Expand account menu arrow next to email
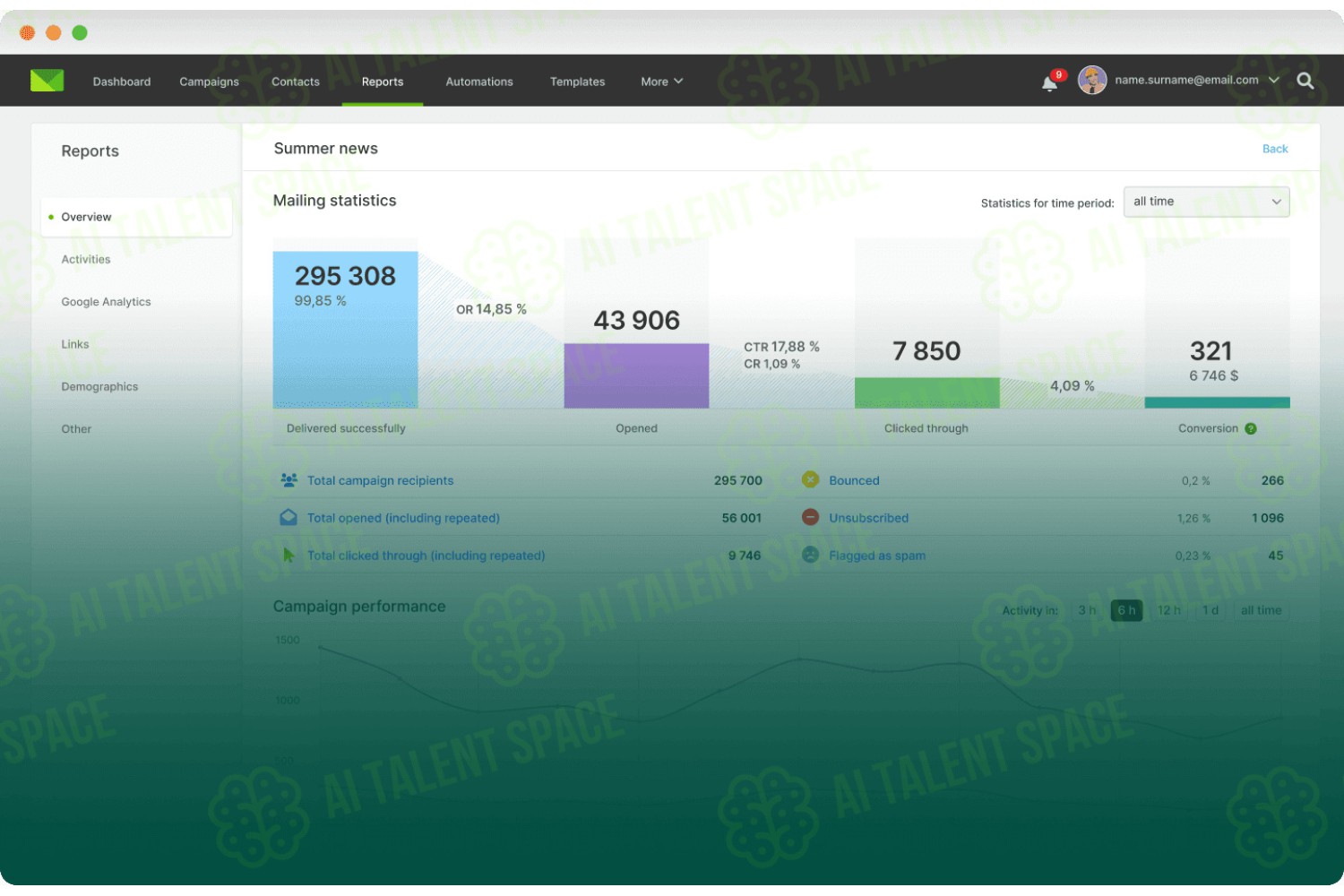This screenshot has width=1344, height=896. tap(1273, 81)
